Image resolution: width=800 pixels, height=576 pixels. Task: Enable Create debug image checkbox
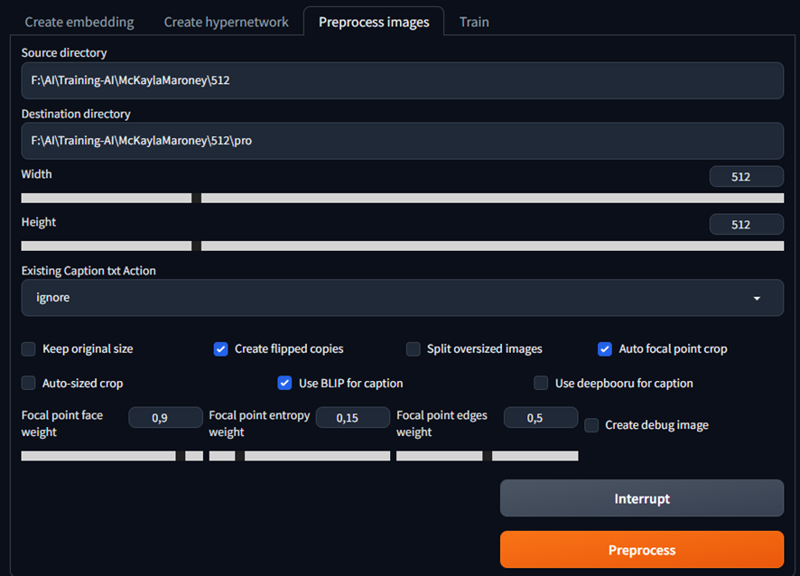click(591, 425)
